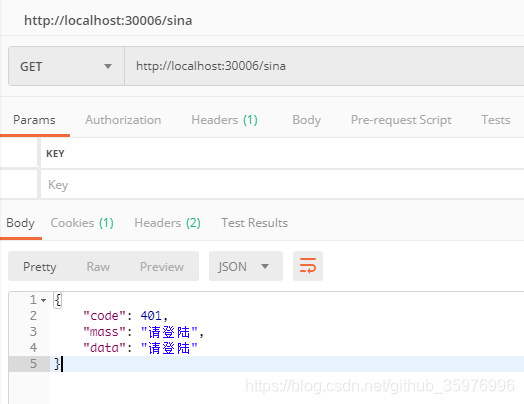This screenshot has width=524, height=404.
Task: Click the KEY column header
Action: 55,154
